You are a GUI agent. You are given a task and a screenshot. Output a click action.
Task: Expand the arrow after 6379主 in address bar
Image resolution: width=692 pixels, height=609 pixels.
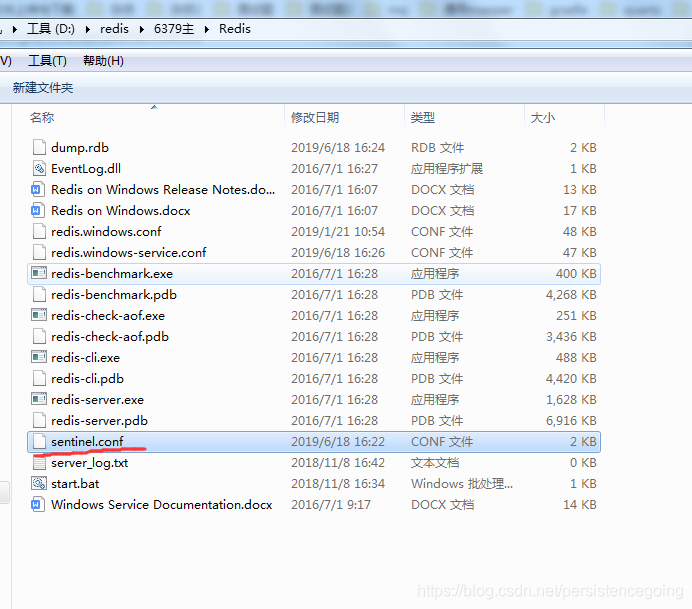tap(207, 29)
